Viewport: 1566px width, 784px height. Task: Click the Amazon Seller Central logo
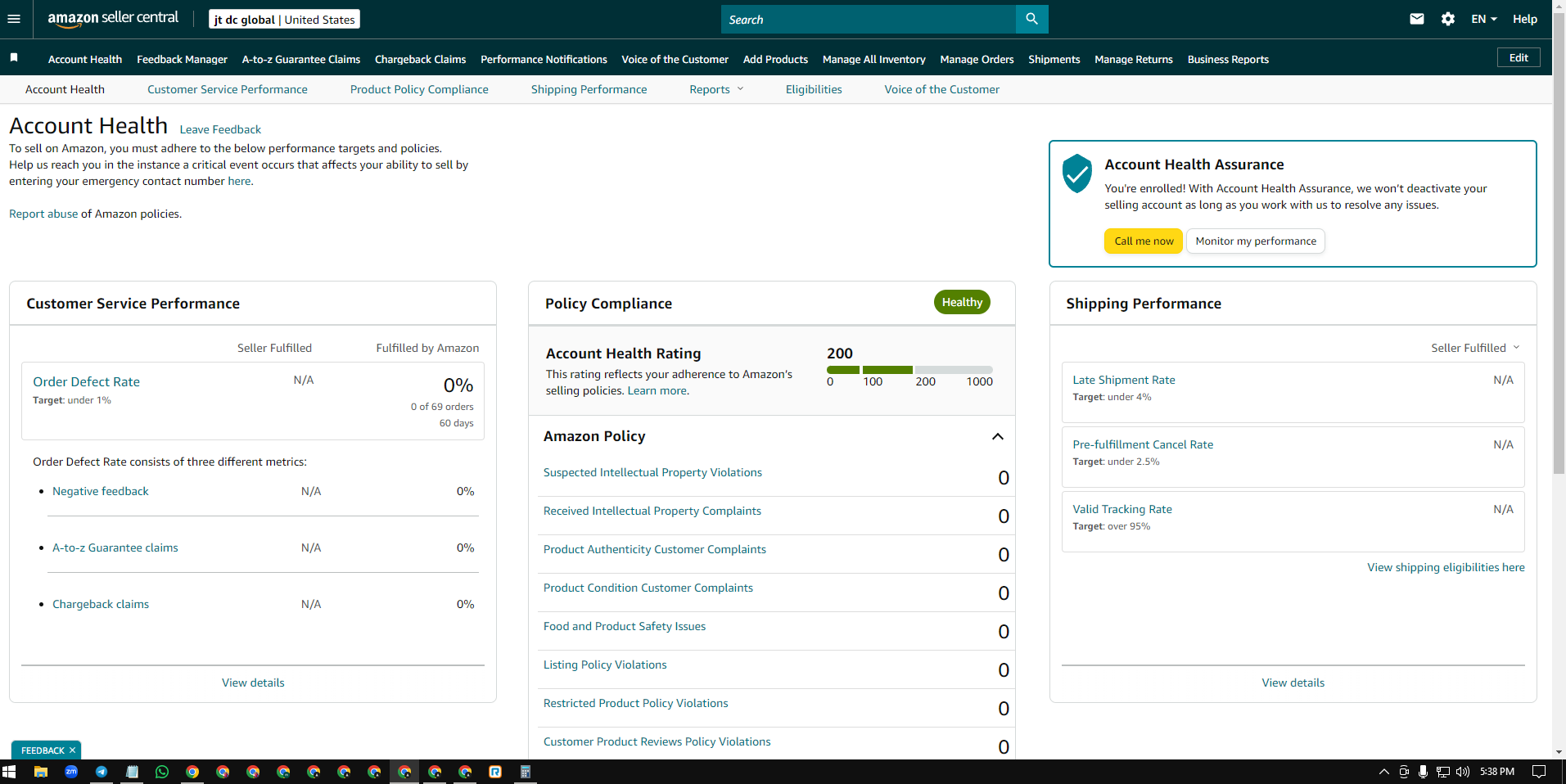click(113, 19)
